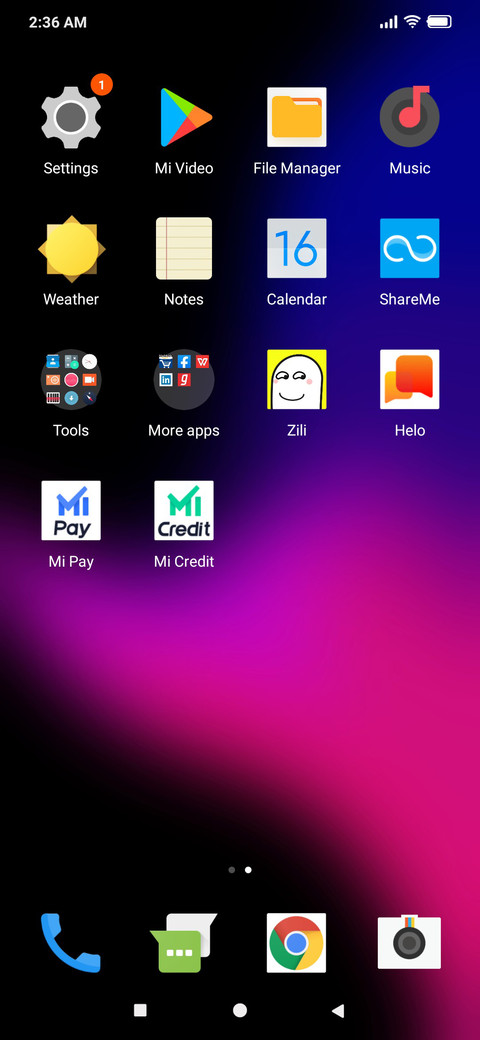The width and height of the screenshot is (480, 1040).
Task: Launch Mi Pay
Action: tap(71, 510)
